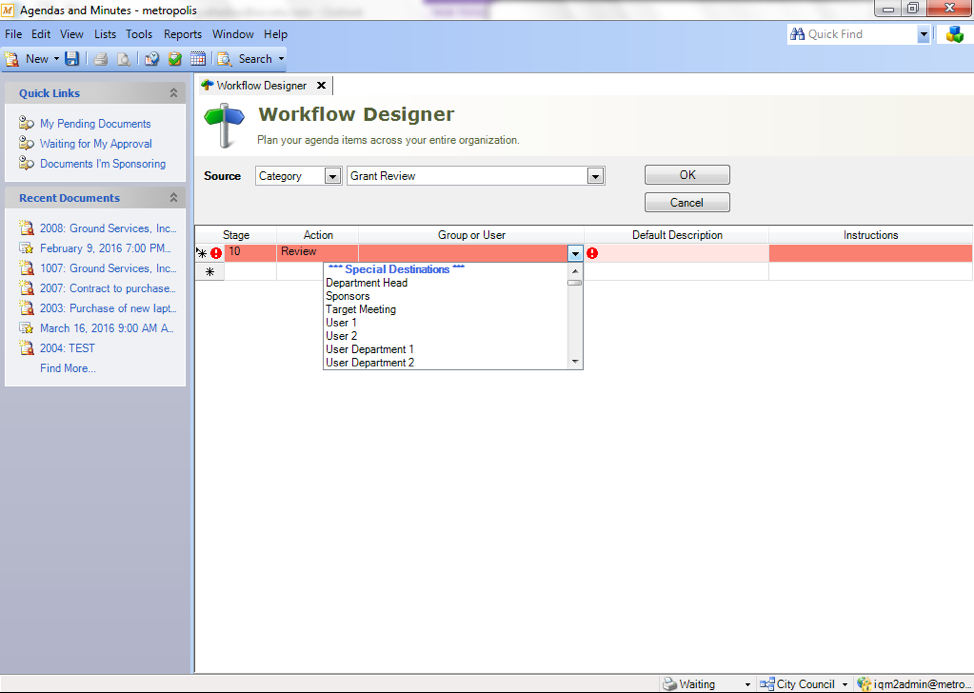Collapse the Quick Links panel
The image size is (974, 693).
click(x=173, y=93)
